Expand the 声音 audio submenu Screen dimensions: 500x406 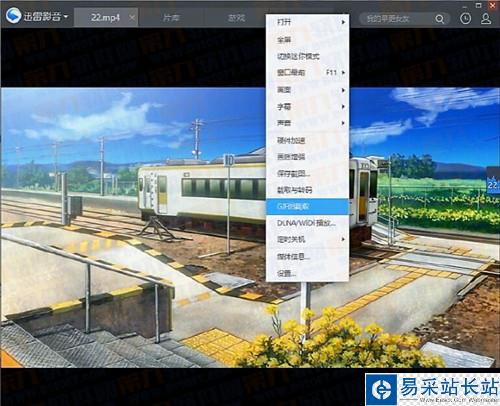[x=307, y=123]
